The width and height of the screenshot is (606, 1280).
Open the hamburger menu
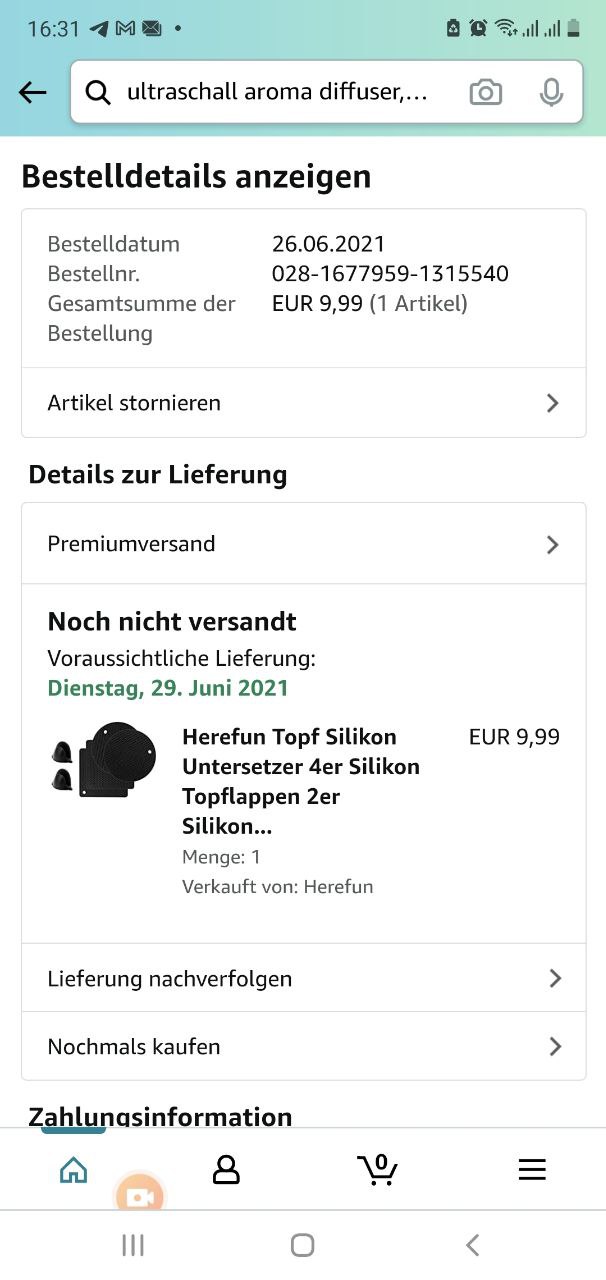pyautogui.click(x=532, y=1170)
